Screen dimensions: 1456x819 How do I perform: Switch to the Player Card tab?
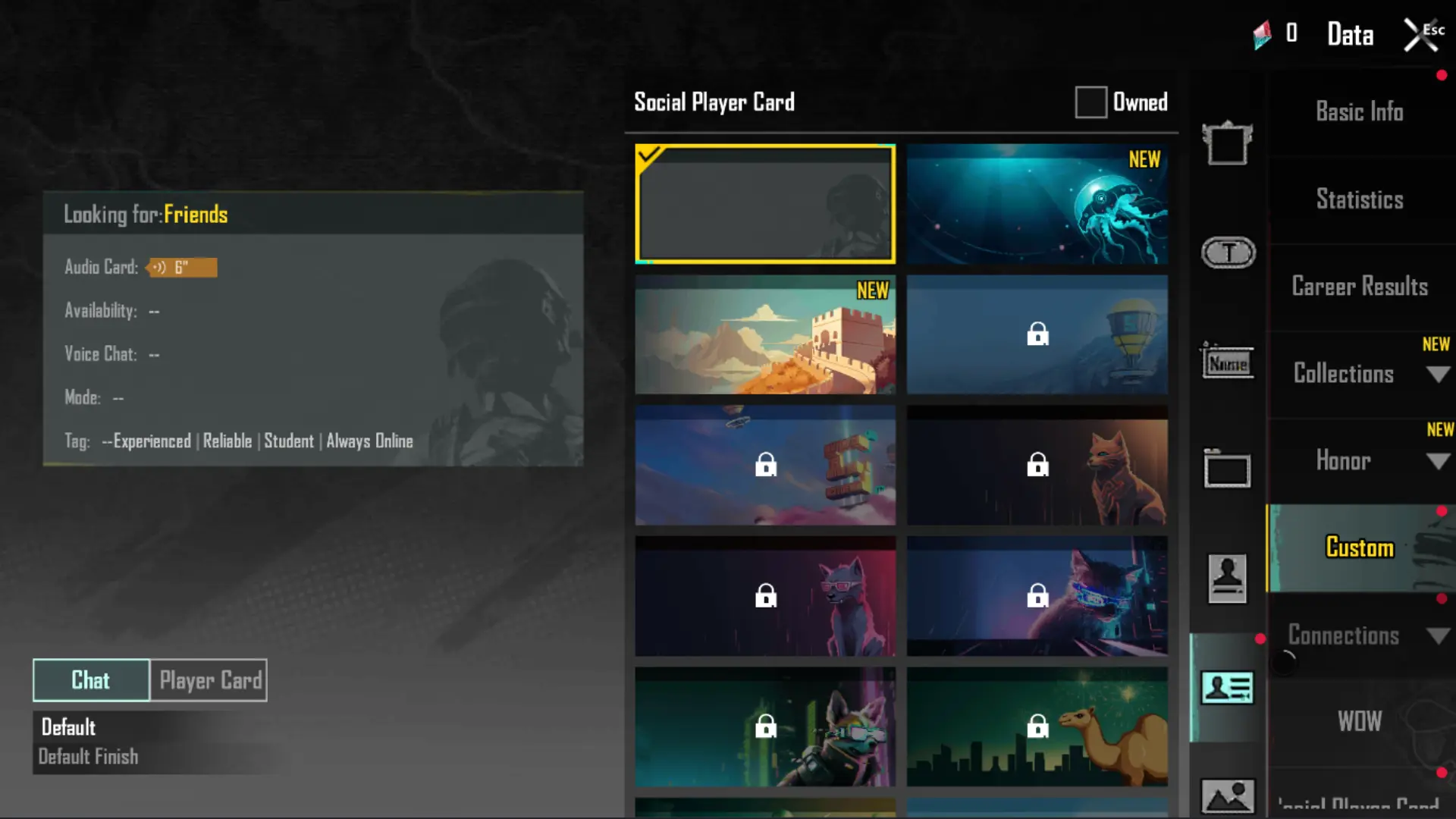point(209,680)
